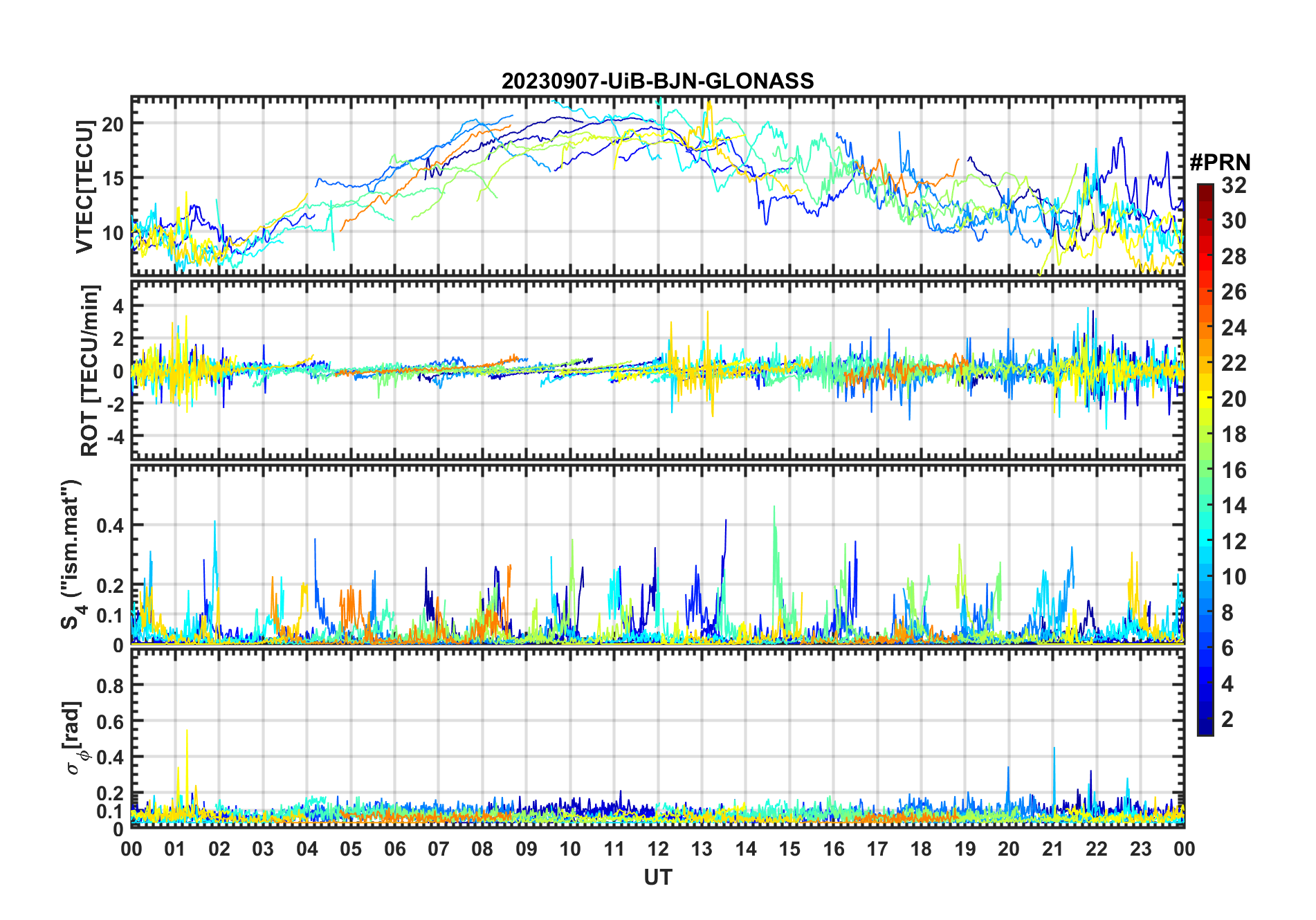
Task: Click PRN colorbar tick label 18
Action: (x=1234, y=434)
